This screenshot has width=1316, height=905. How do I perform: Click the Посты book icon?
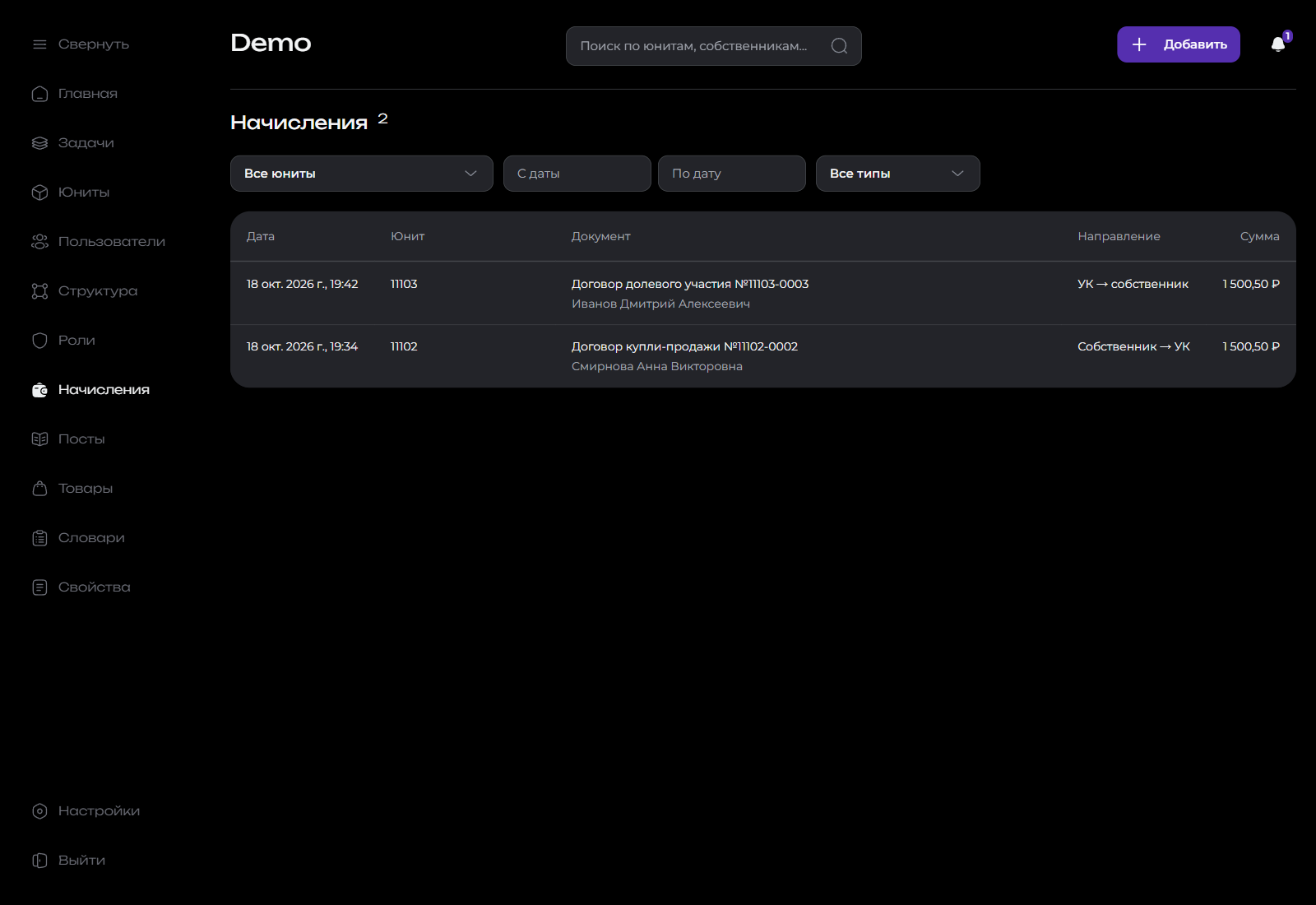pos(39,439)
